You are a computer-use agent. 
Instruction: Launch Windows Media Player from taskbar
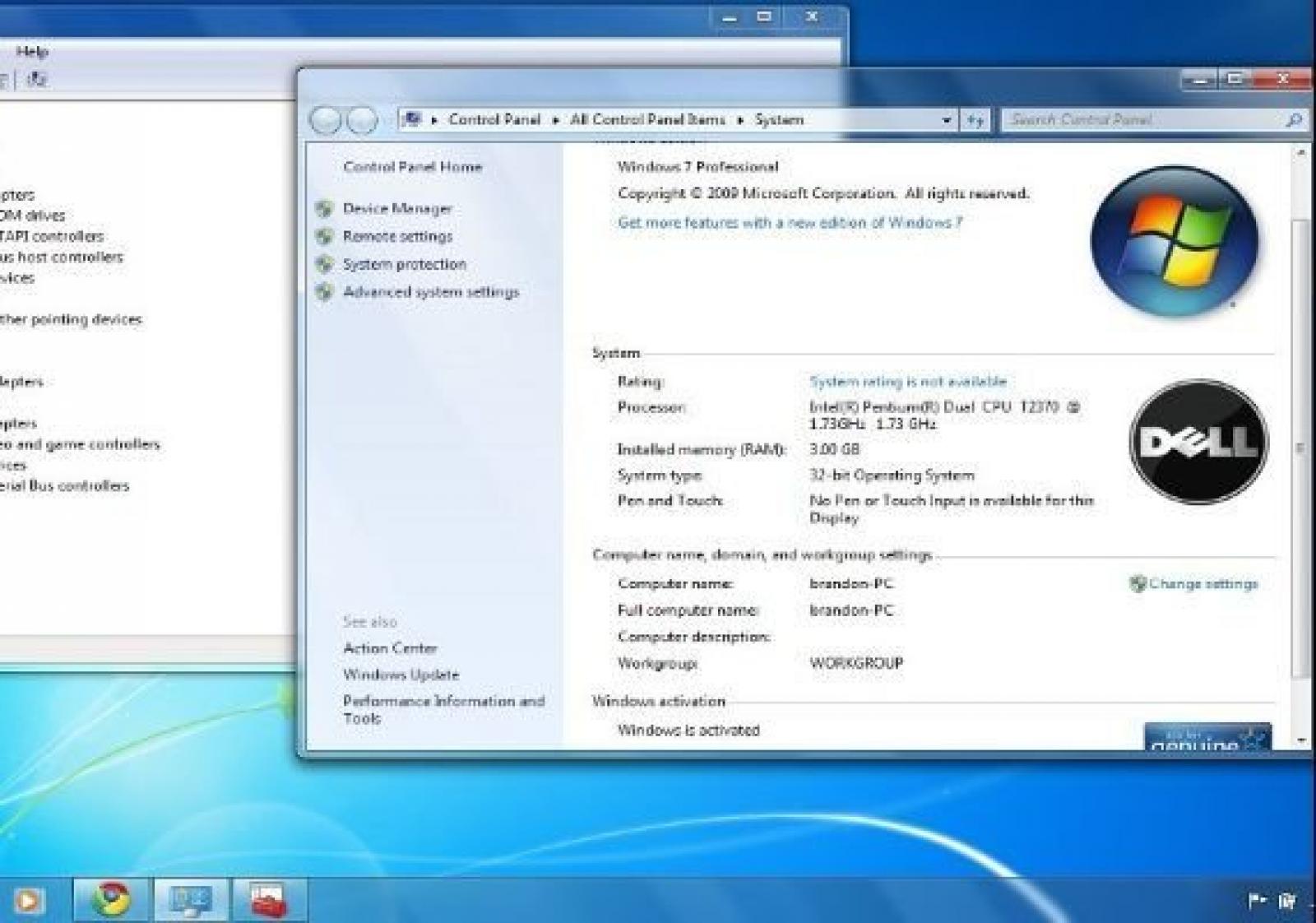[26, 900]
